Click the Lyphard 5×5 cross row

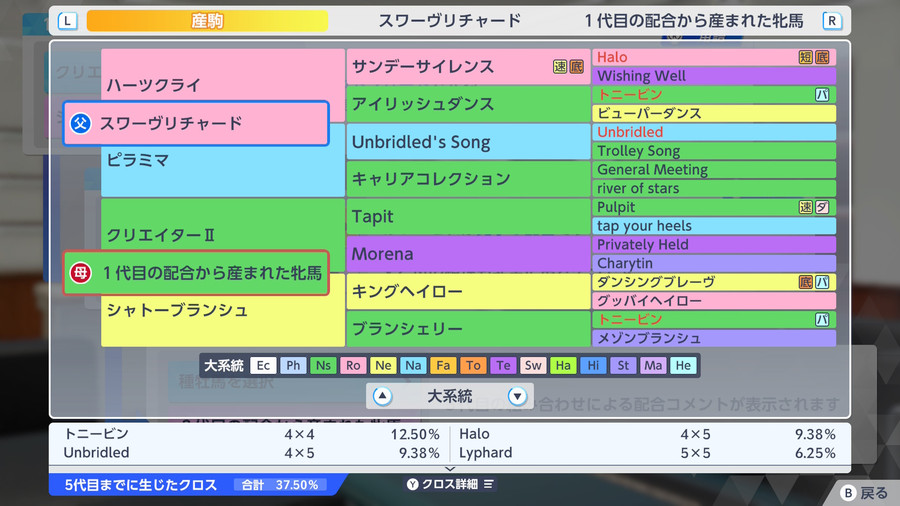pyautogui.click(x=647, y=453)
